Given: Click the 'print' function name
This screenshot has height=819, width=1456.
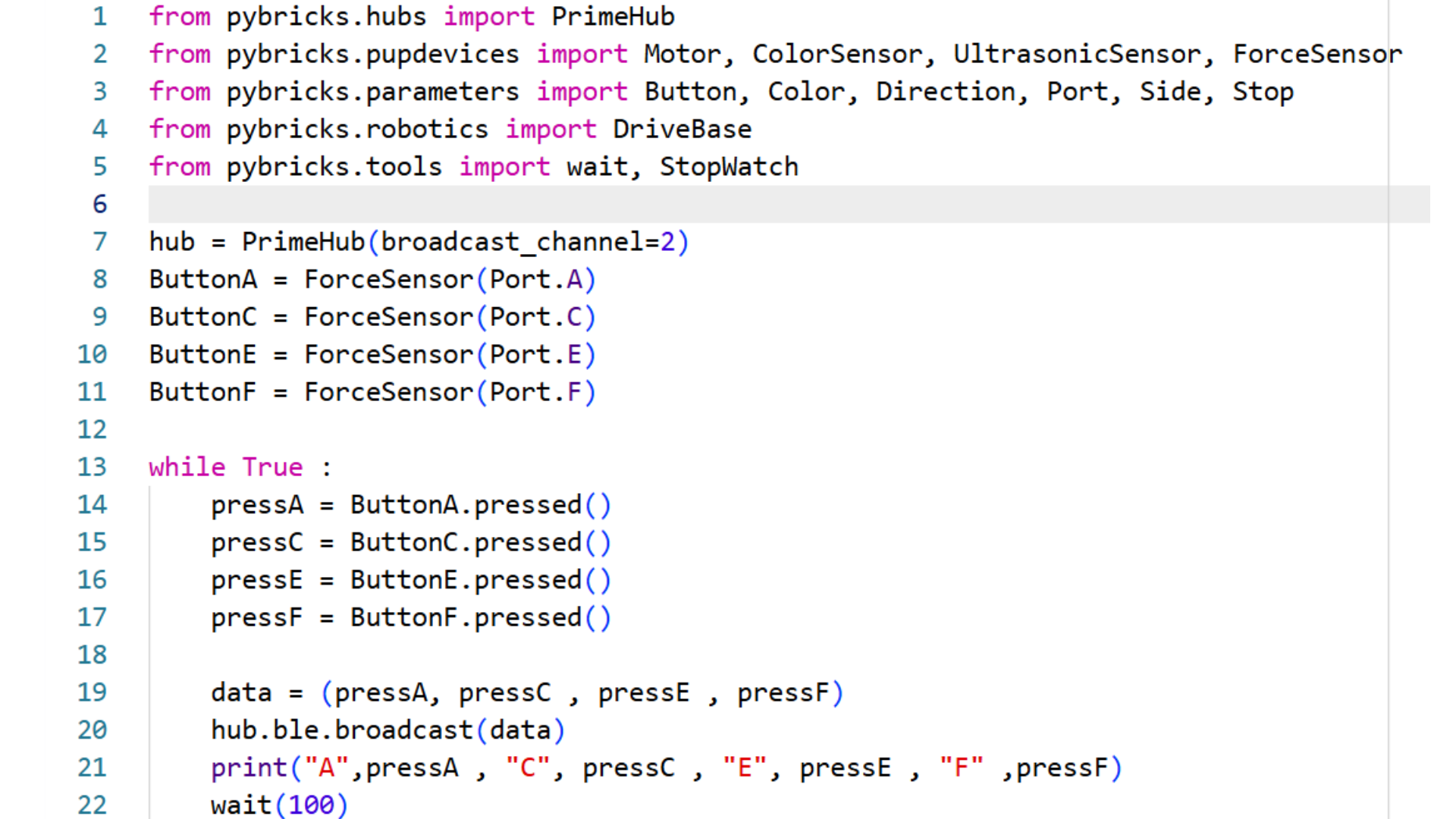Looking at the screenshot, I should [249, 767].
